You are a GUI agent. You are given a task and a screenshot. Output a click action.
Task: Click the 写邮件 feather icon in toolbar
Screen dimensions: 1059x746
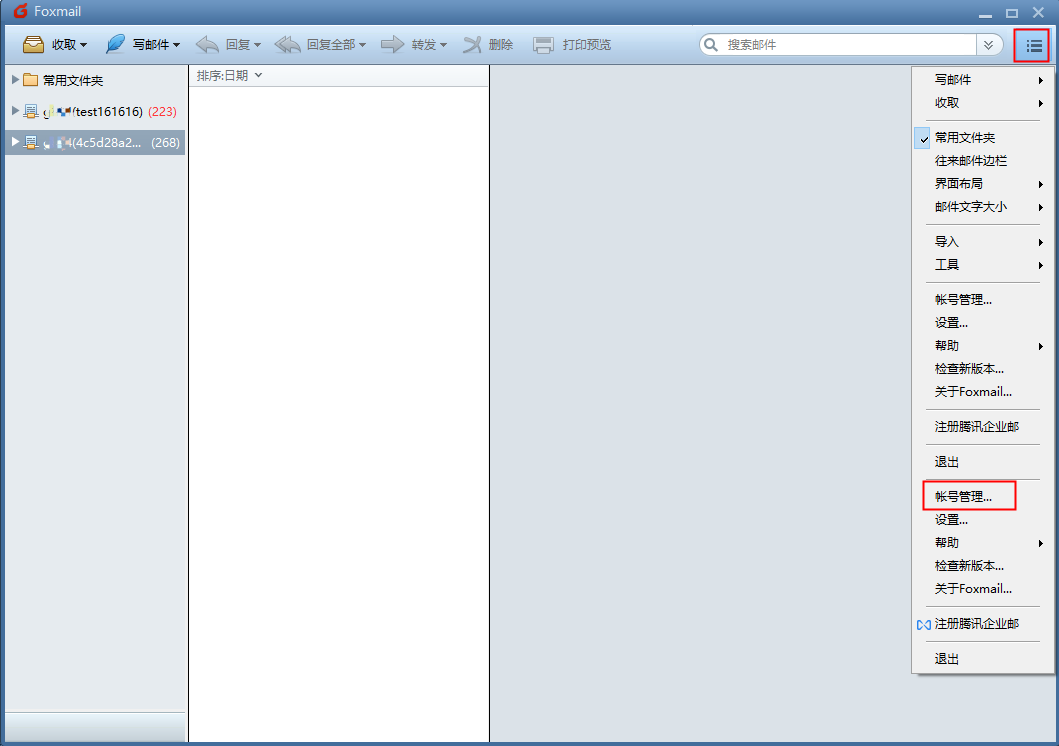pos(116,45)
